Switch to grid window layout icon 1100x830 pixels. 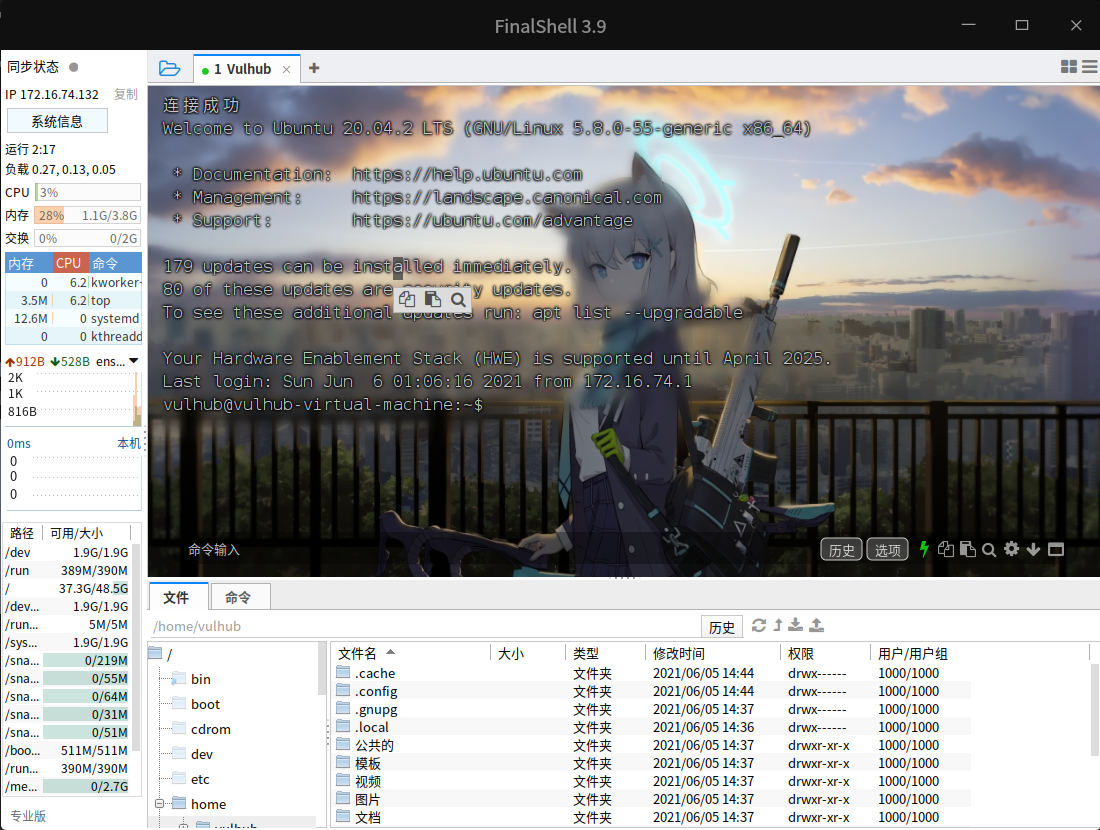coord(1068,67)
